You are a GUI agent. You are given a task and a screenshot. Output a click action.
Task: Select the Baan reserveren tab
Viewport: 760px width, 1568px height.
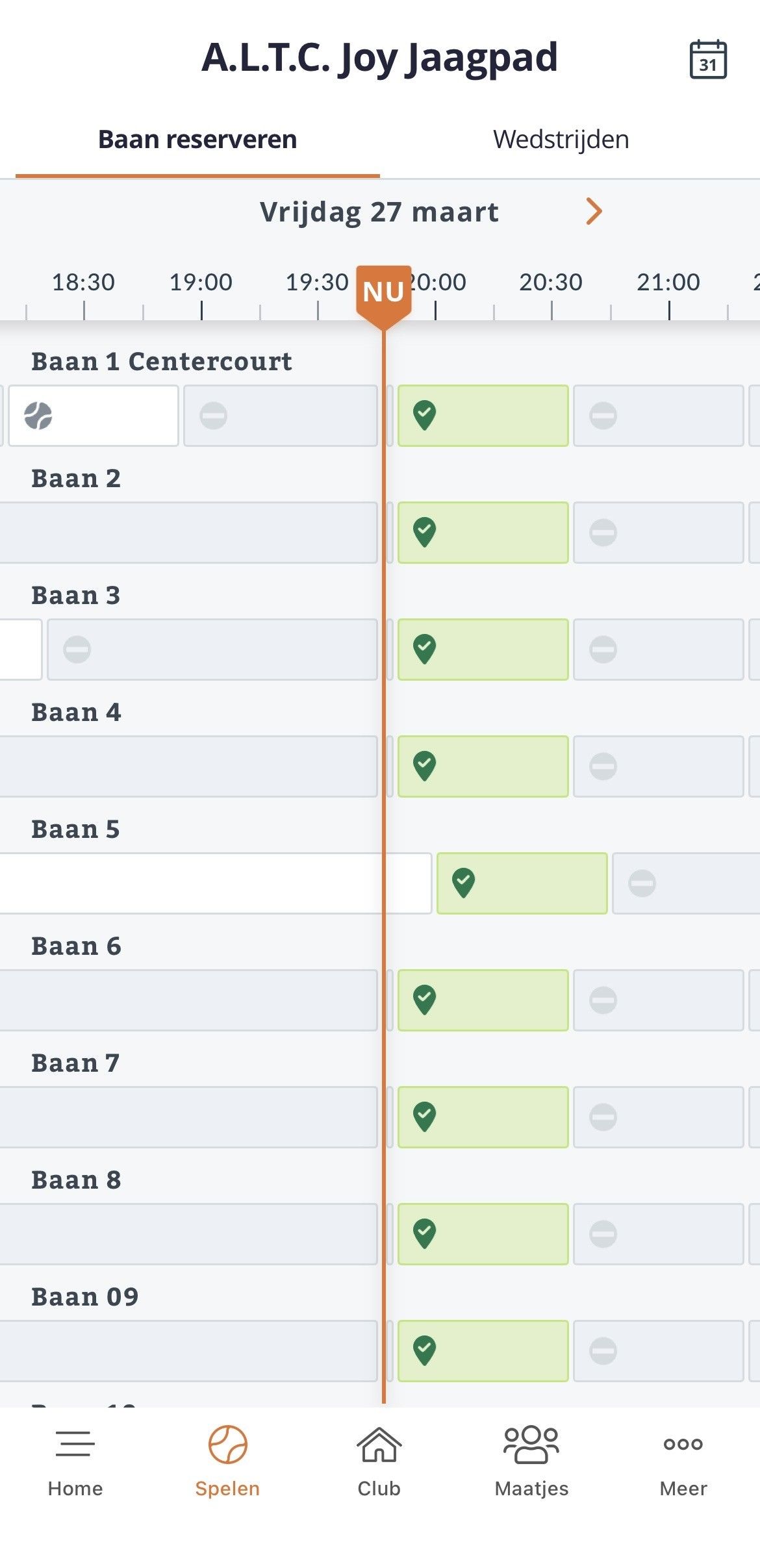pos(197,140)
